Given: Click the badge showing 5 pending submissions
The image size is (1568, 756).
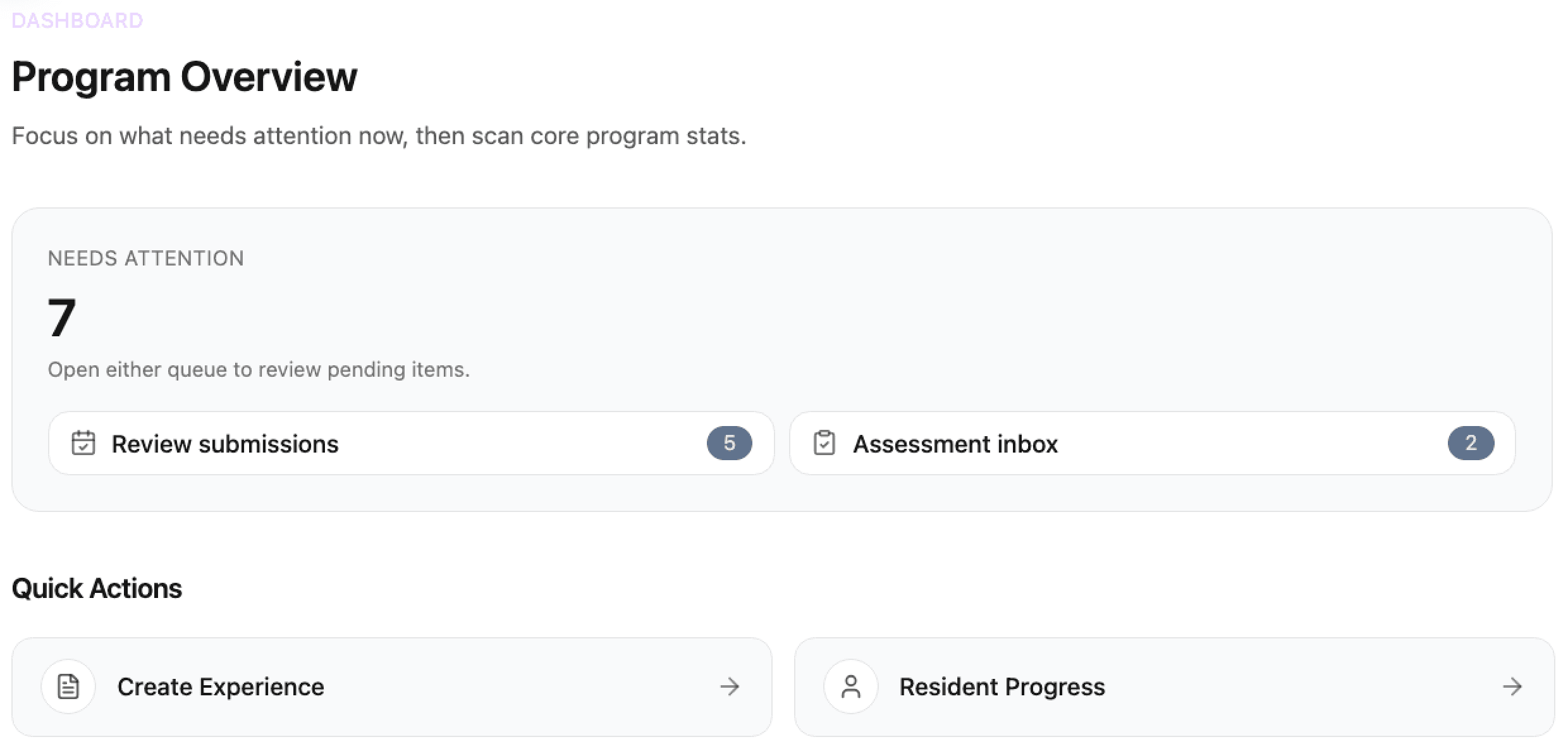Looking at the screenshot, I should pyautogui.click(x=730, y=443).
